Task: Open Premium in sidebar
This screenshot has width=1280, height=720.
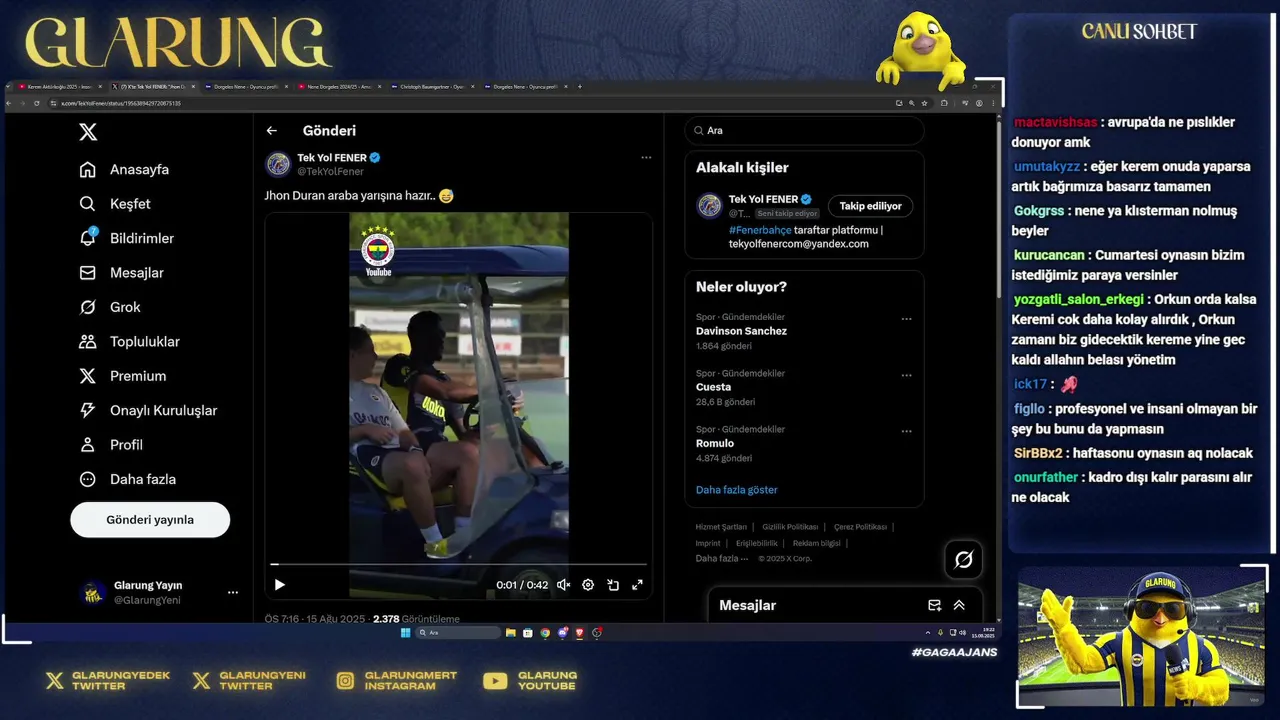Action: tap(122, 376)
